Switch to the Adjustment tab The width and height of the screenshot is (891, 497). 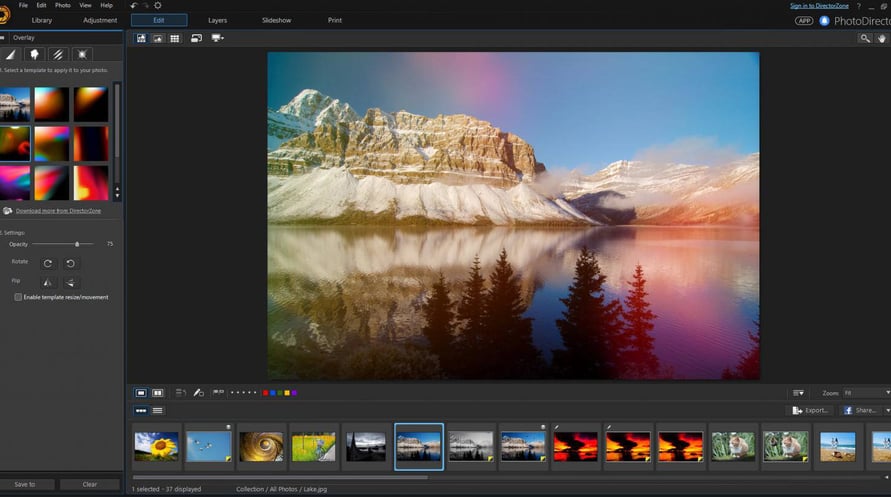100,20
